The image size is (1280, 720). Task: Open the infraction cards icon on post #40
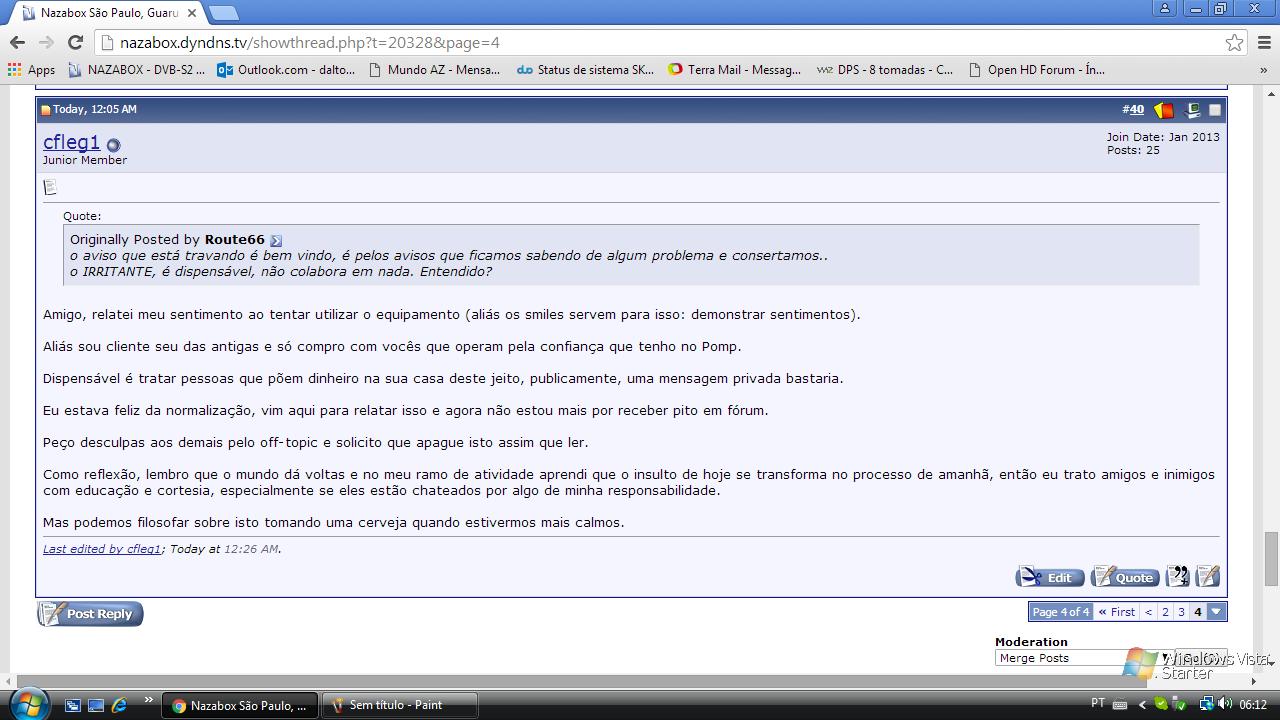pos(1163,110)
